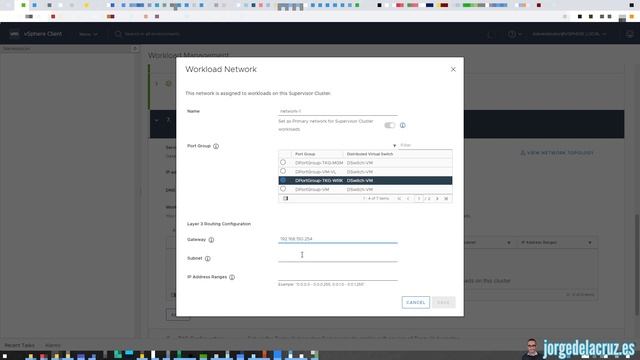Screen dimensions: 640x360
Task: Select the DPortGroup-VM radio button
Action: click(x=283, y=189)
